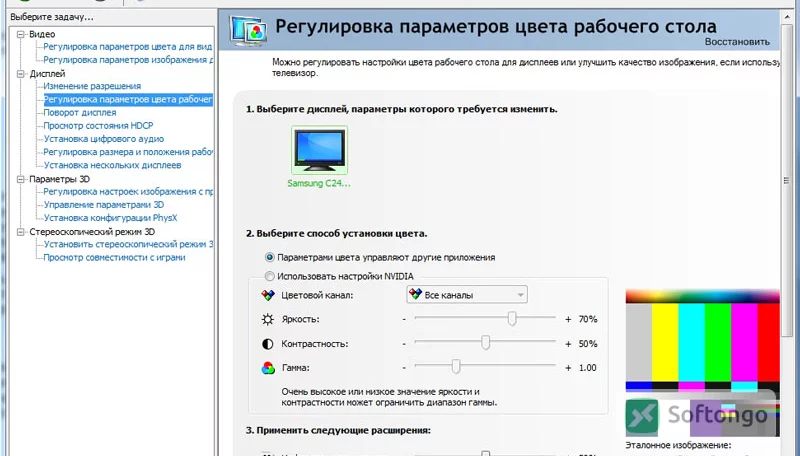800x456 pixels.
Task: Open 'Просмотр совместимости с играми' task
Action: click(114, 258)
